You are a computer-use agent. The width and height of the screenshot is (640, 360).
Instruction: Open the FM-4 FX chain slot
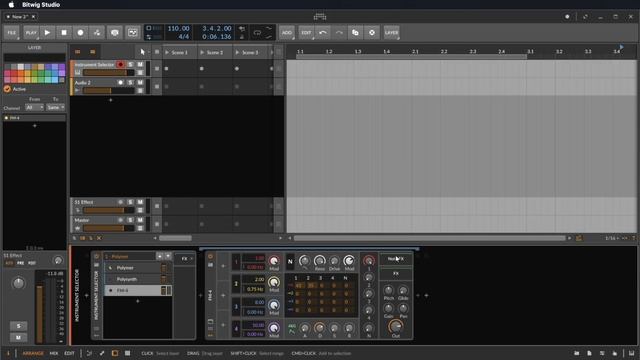396,273
